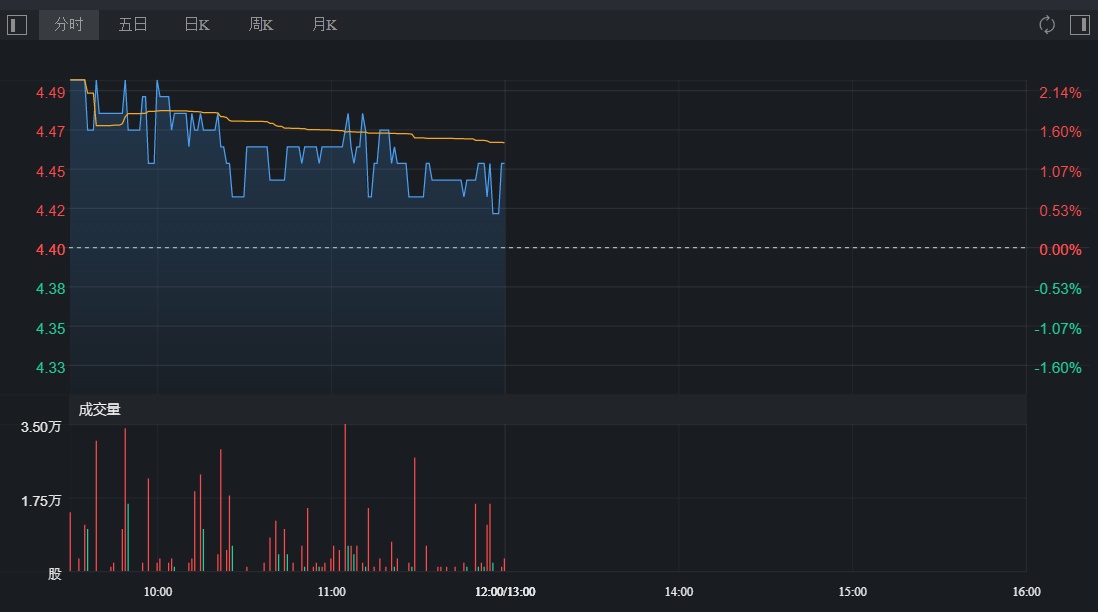This screenshot has height=612, width=1098.
Task: Click the 2.14% percentage label
Action: (1060, 92)
